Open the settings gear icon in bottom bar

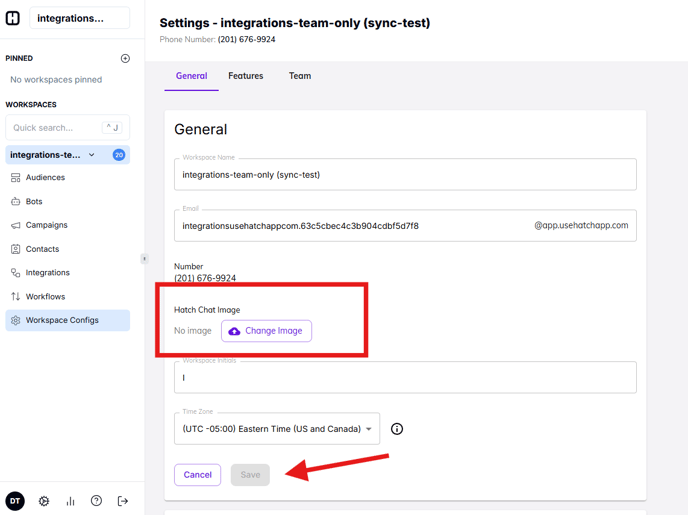44,501
